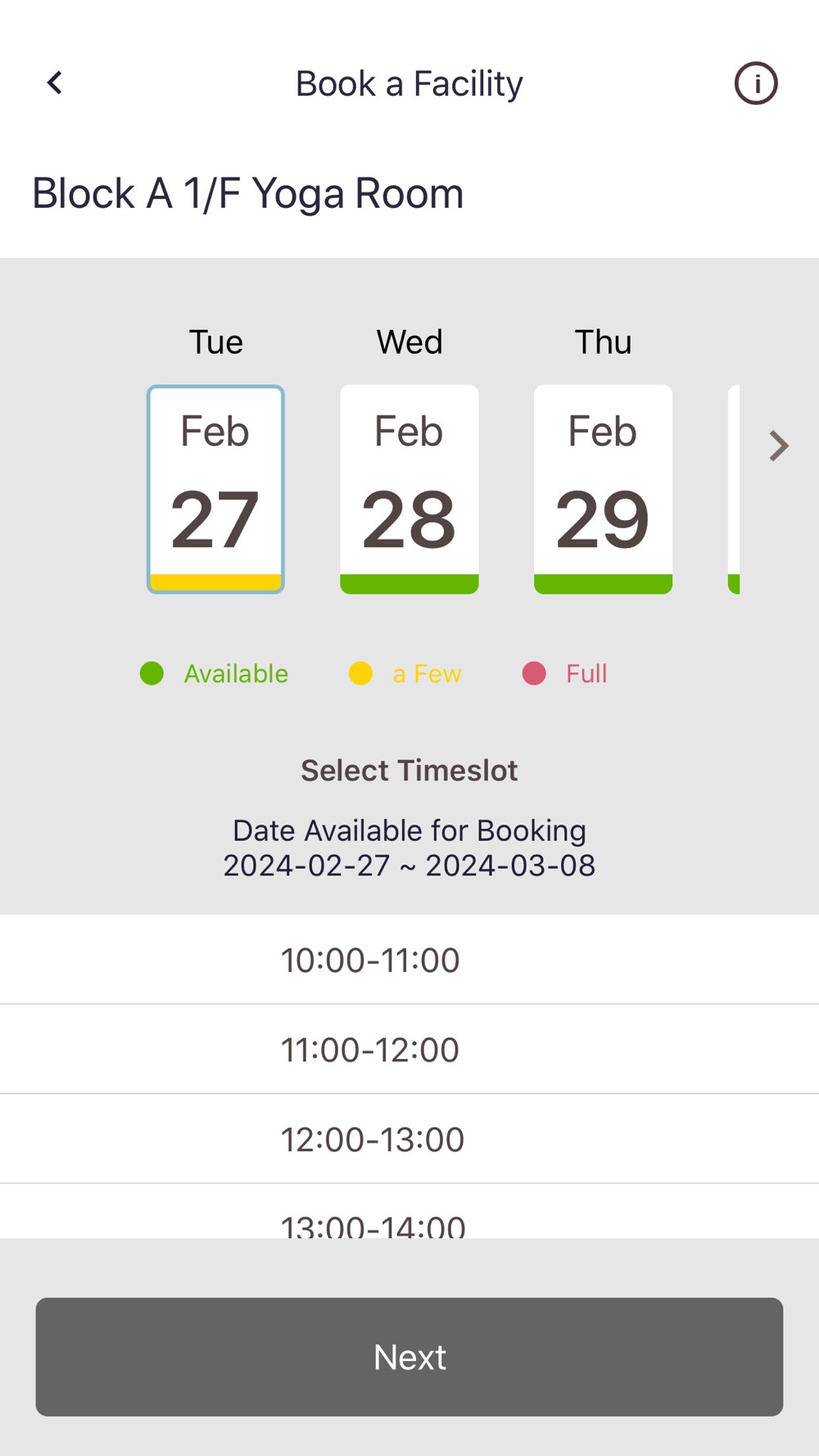
Task: Tap the Block A 1/F Yoga Room title
Action: (248, 194)
